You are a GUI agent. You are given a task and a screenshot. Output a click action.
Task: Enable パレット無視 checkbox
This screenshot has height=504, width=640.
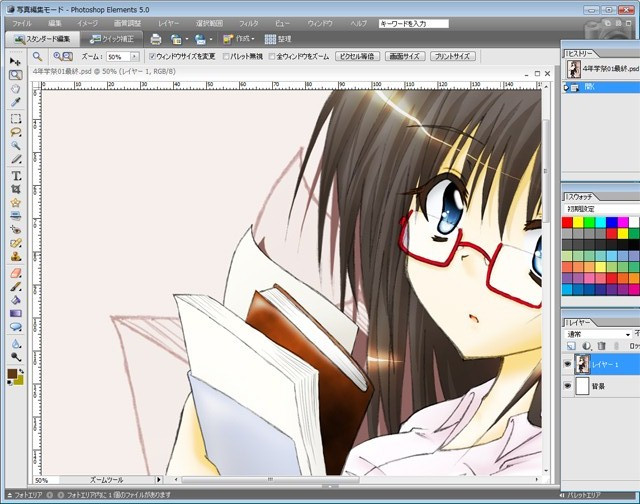226,56
